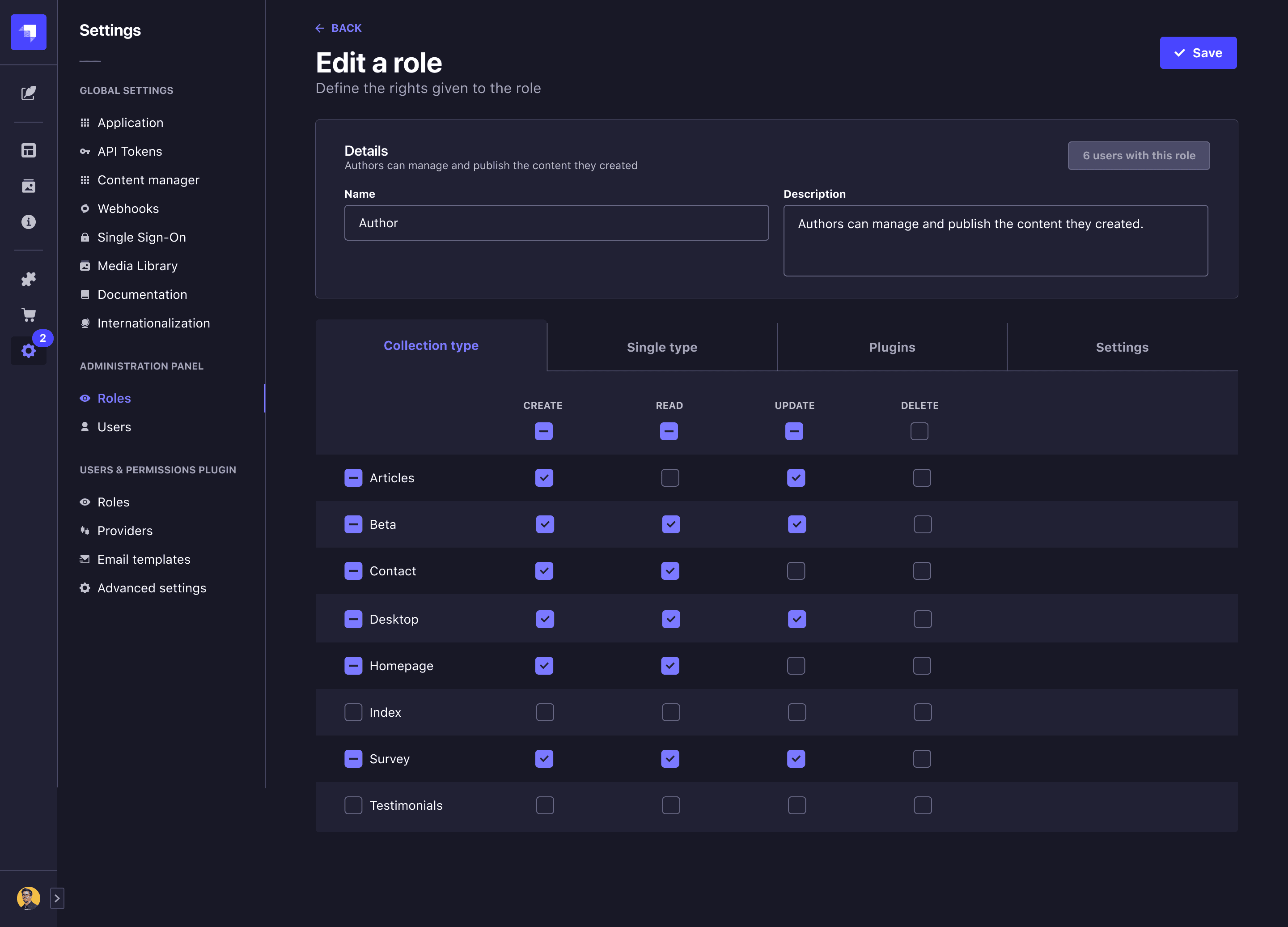The height and width of the screenshot is (927, 1288).
Task: Click the user avatar in bottom corner
Action: click(x=28, y=898)
